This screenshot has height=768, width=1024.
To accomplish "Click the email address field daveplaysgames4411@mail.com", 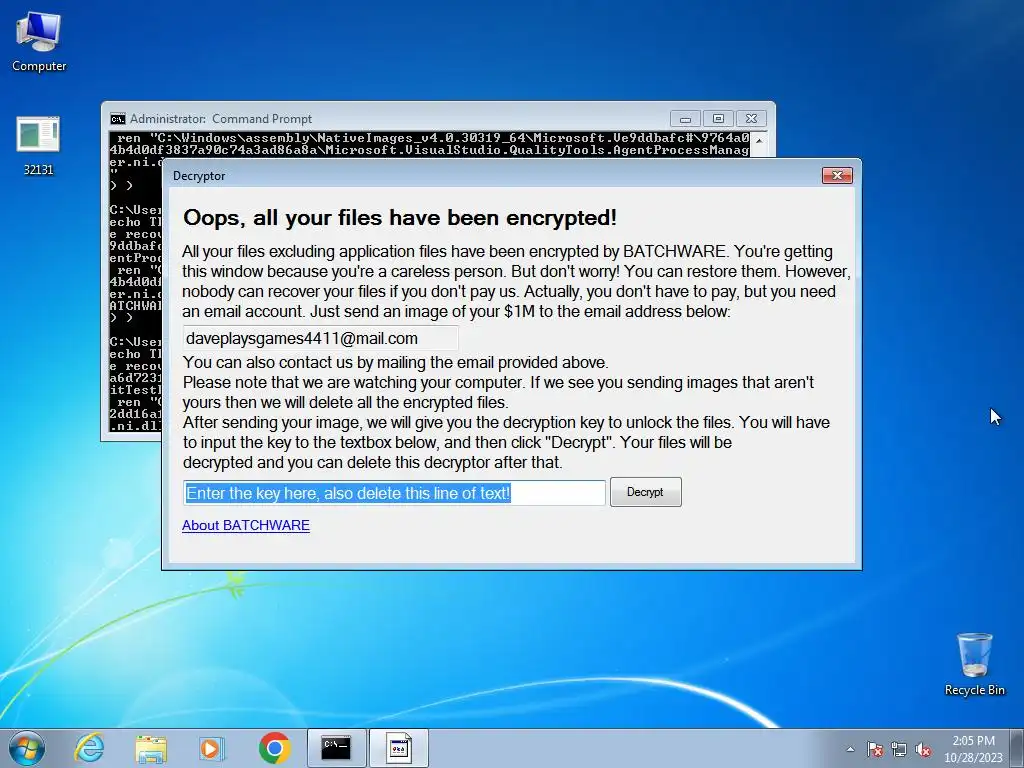I will (x=320, y=338).
